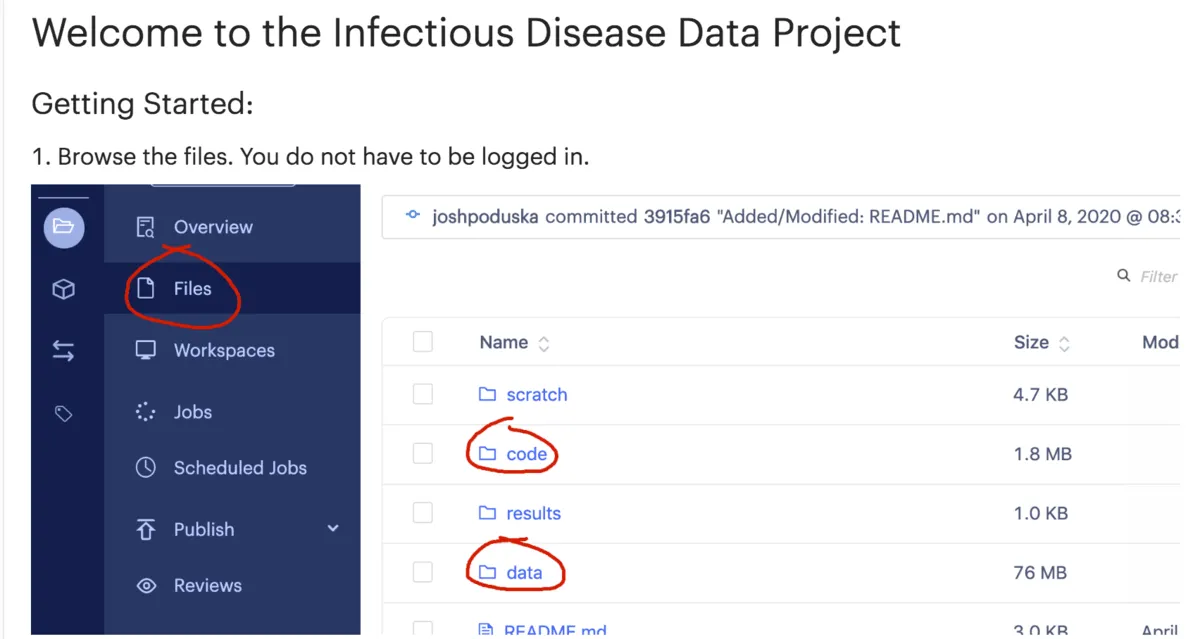Image resolution: width=1200 pixels, height=639 pixels.
Task: Sort files by the Size column arrows
Action: tap(1064, 343)
